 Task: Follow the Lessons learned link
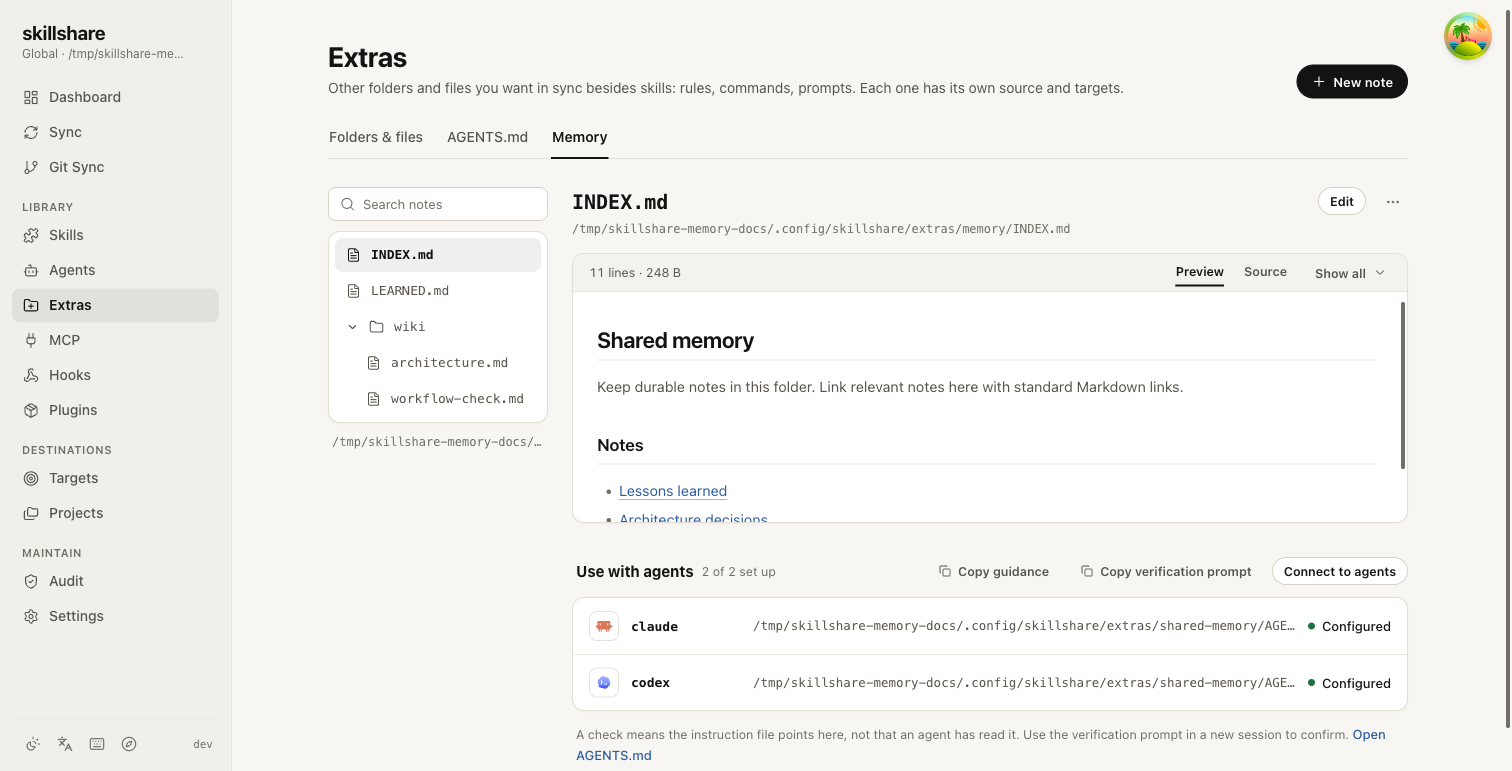tap(673, 491)
